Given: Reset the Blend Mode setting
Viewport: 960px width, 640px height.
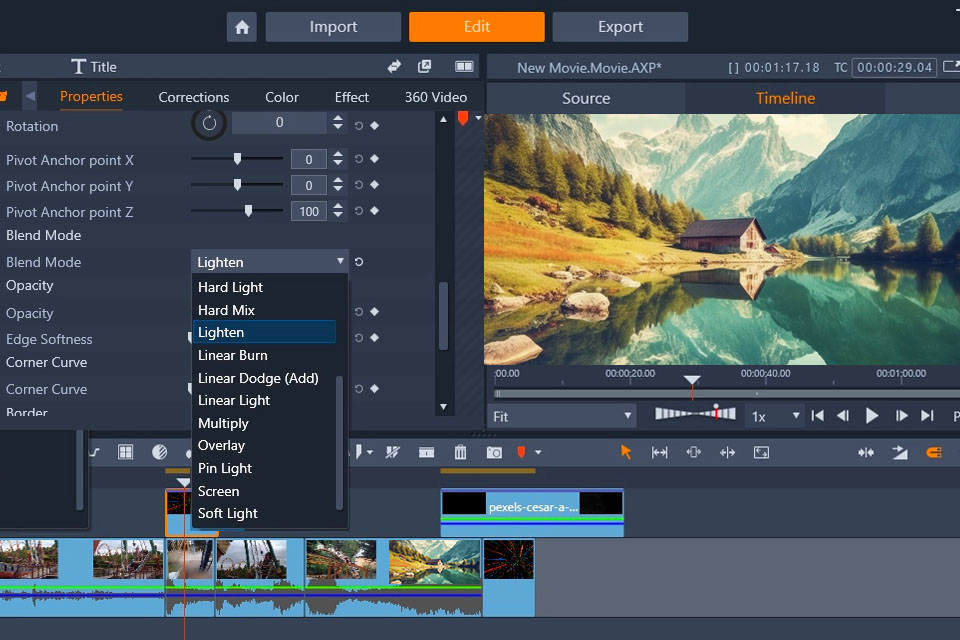Looking at the screenshot, I should (x=359, y=262).
